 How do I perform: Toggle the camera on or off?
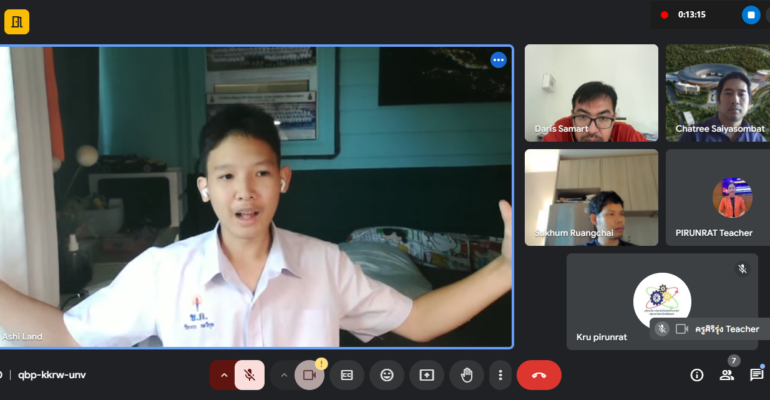click(309, 375)
